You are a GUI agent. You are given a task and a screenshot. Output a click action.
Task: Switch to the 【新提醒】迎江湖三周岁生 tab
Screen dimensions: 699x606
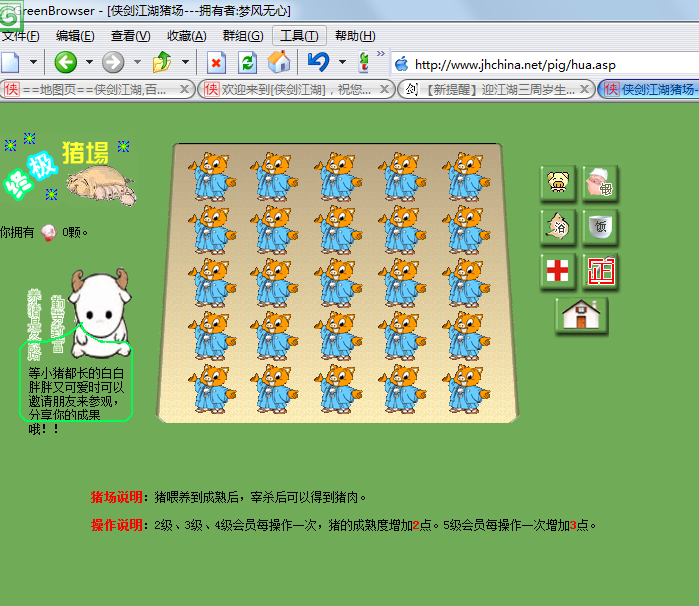[x=496, y=90]
